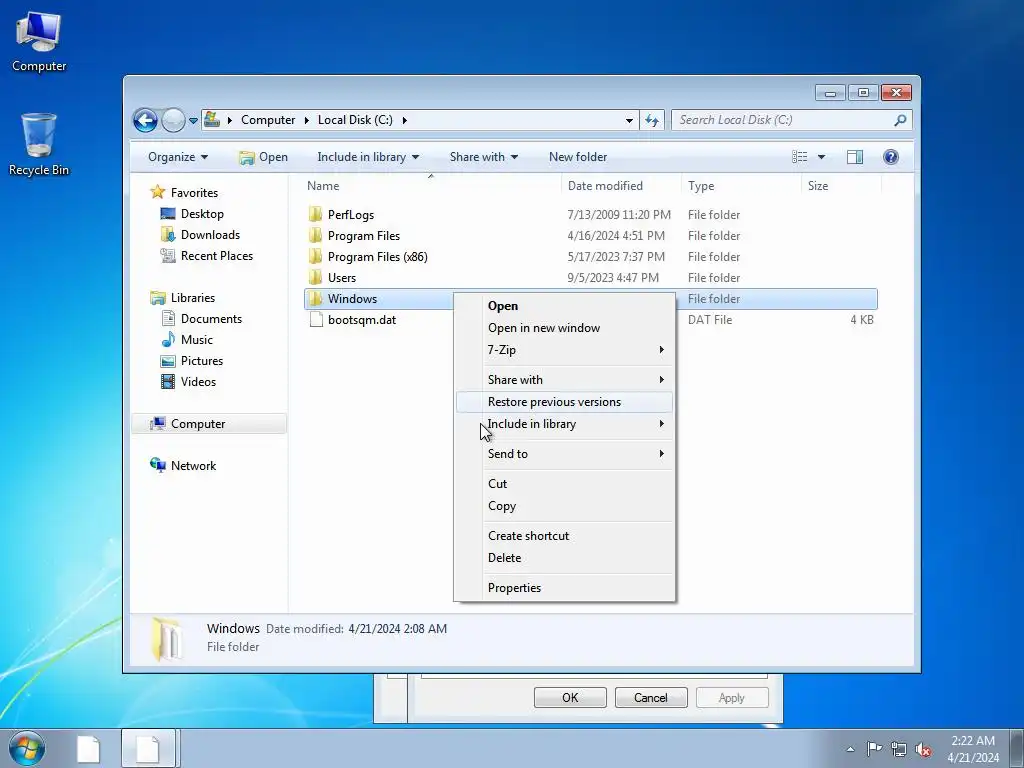The height and width of the screenshot is (768, 1024).
Task: Choose Copy from the context menu
Action: click(x=564, y=506)
